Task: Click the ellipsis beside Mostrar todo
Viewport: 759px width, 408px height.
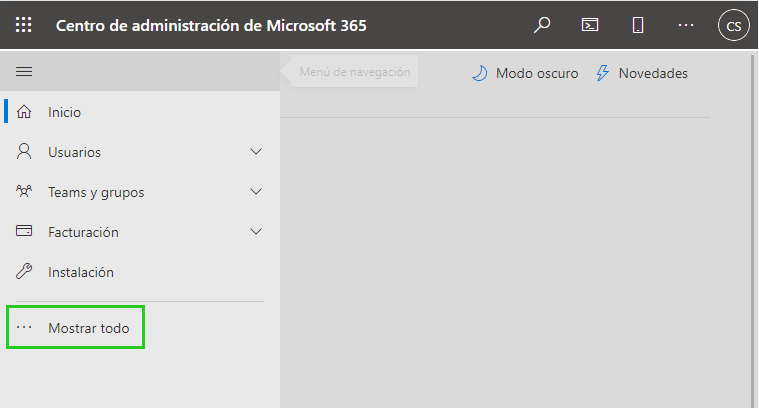Action: [x=24, y=328]
